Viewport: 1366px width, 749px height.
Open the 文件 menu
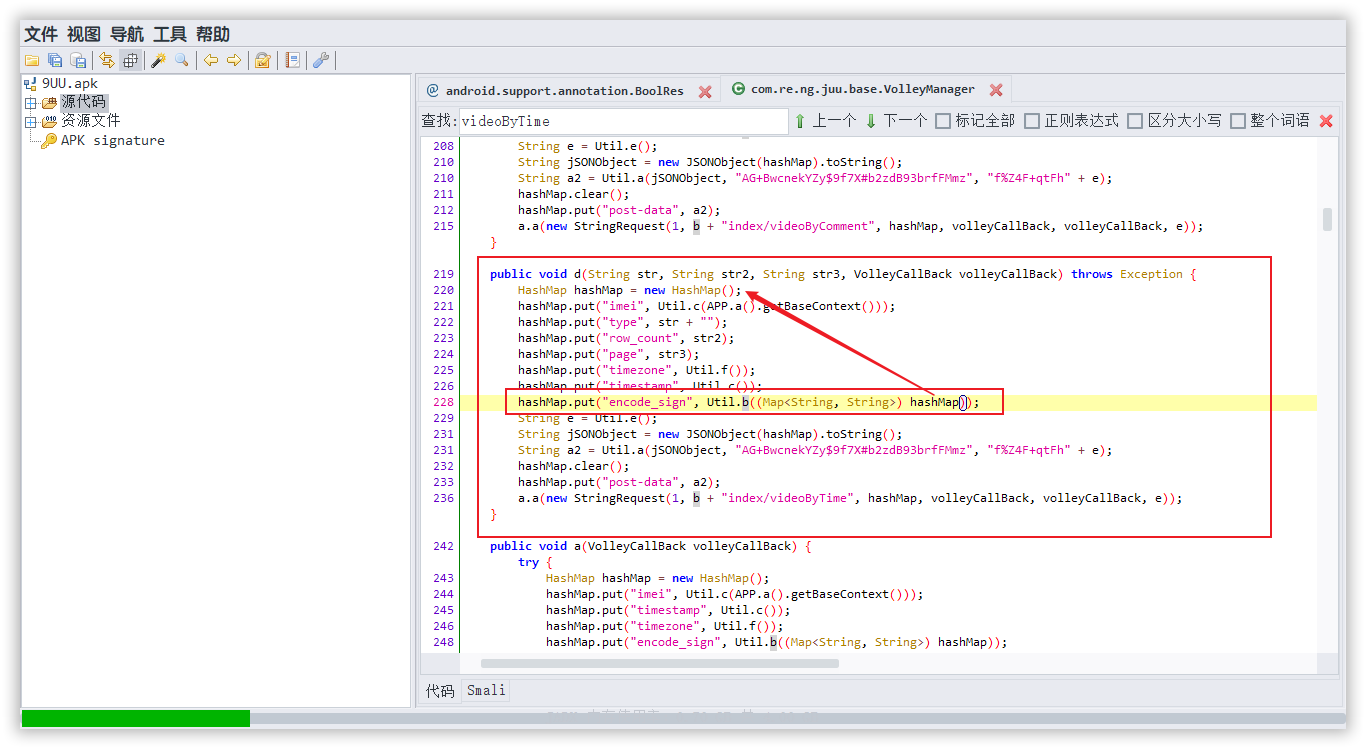(x=41, y=35)
